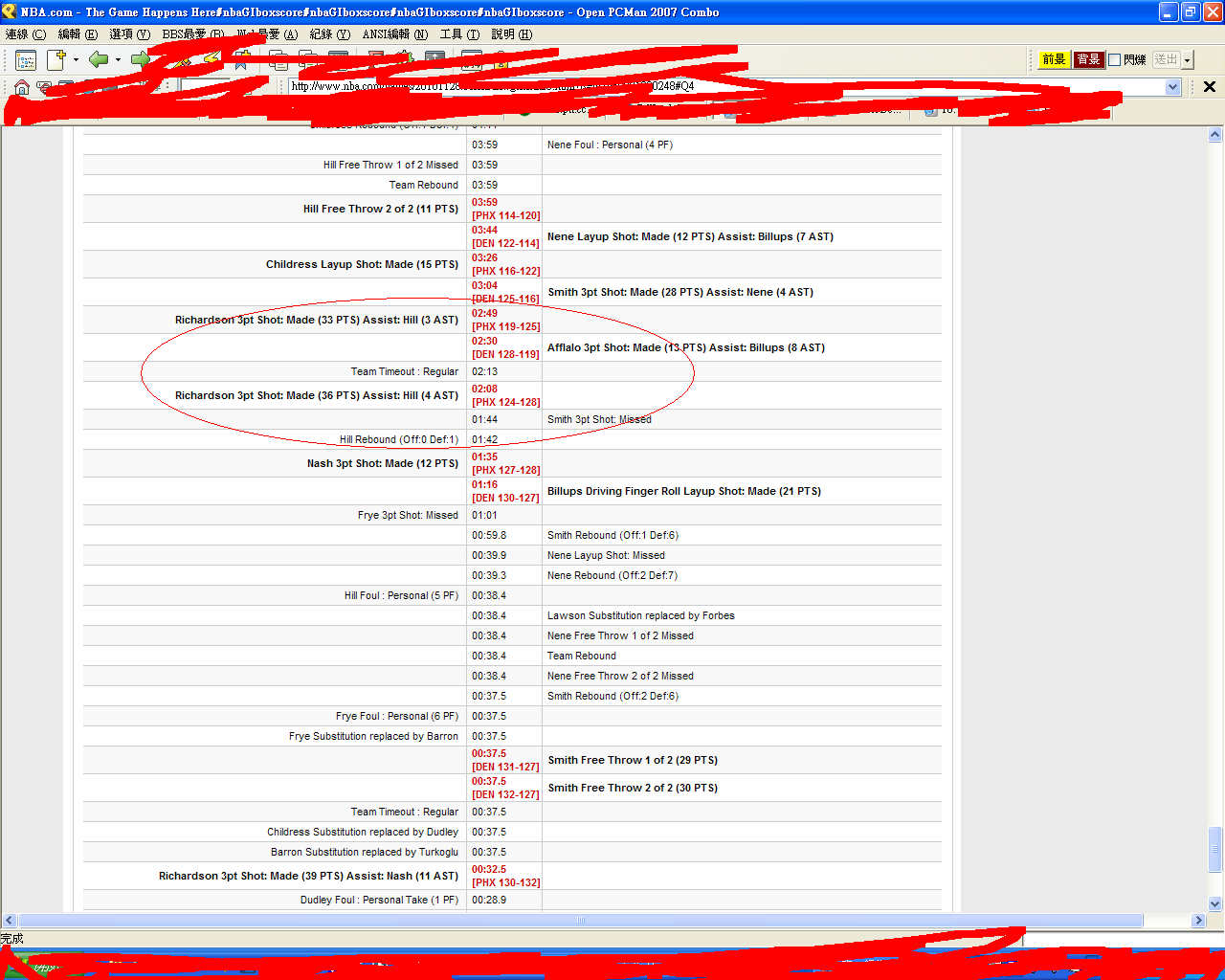Click the vertical scrollbar thumb
1225x980 pixels.
pos(1215,849)
